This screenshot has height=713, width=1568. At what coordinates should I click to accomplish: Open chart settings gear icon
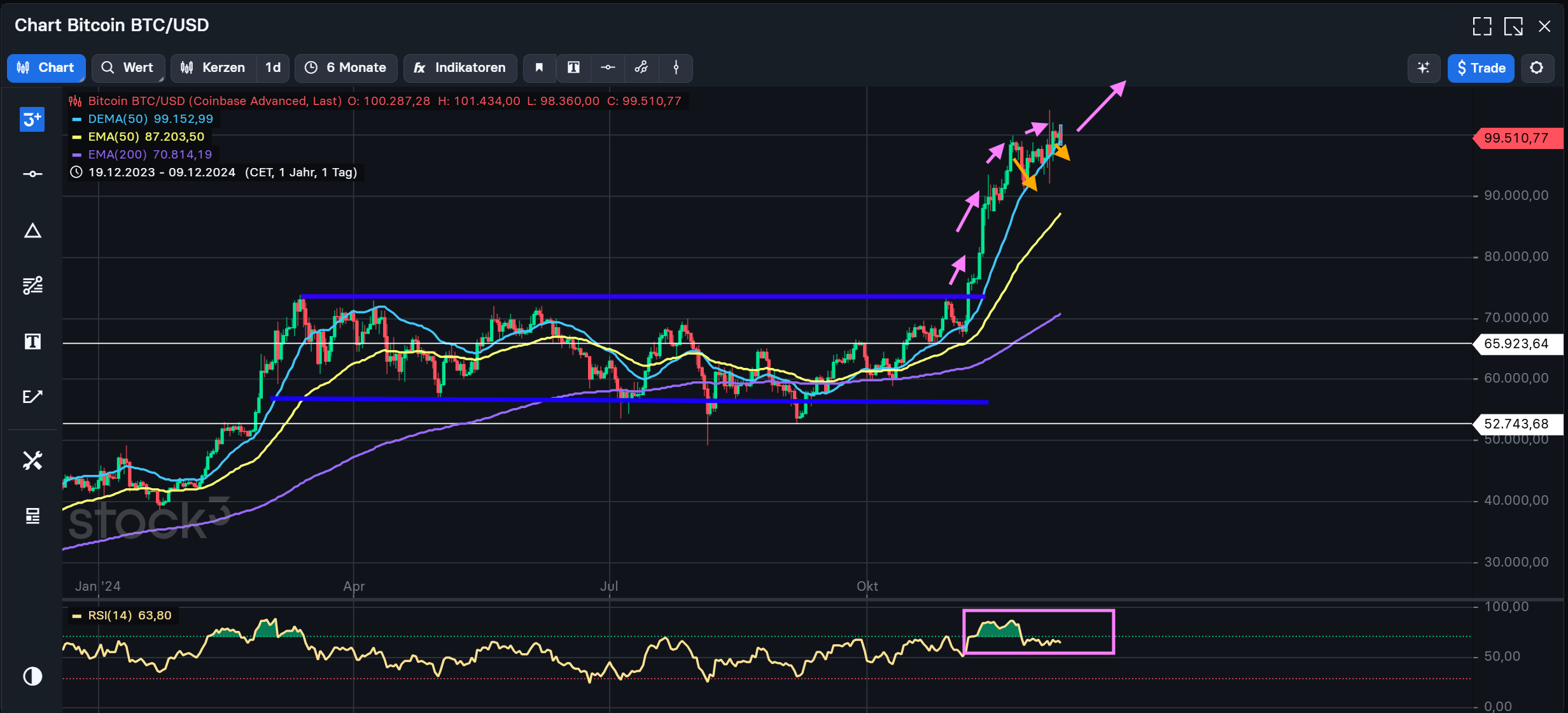(x=1537, y=68)
